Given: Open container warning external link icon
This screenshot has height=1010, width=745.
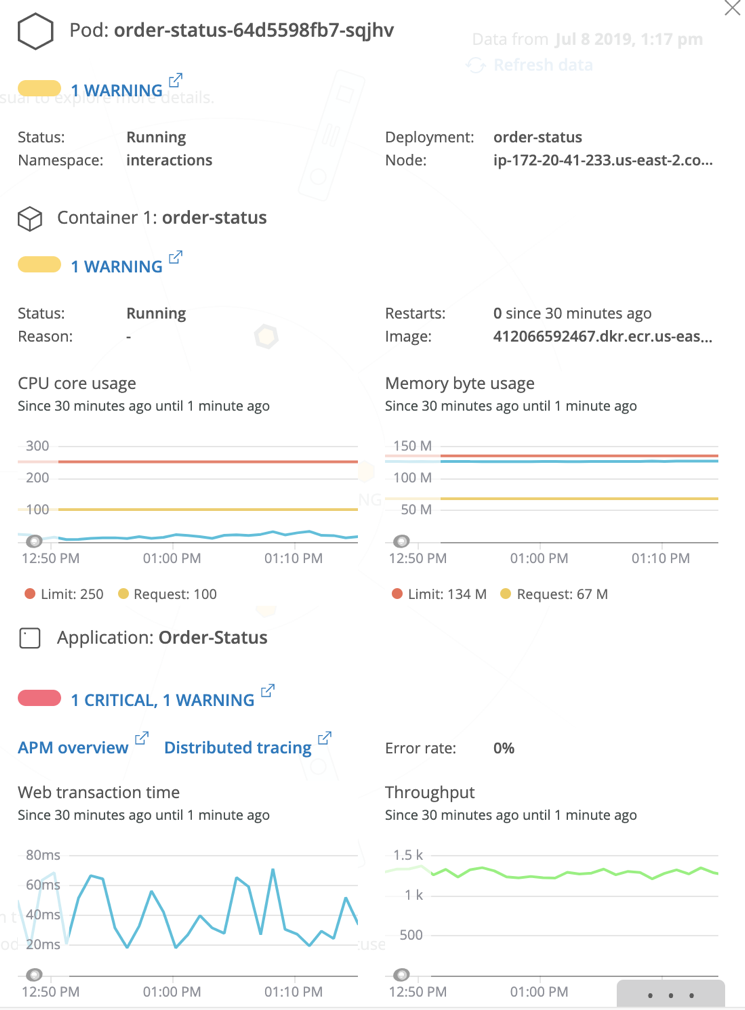Looking at the screenshot, I should [175, 257].
